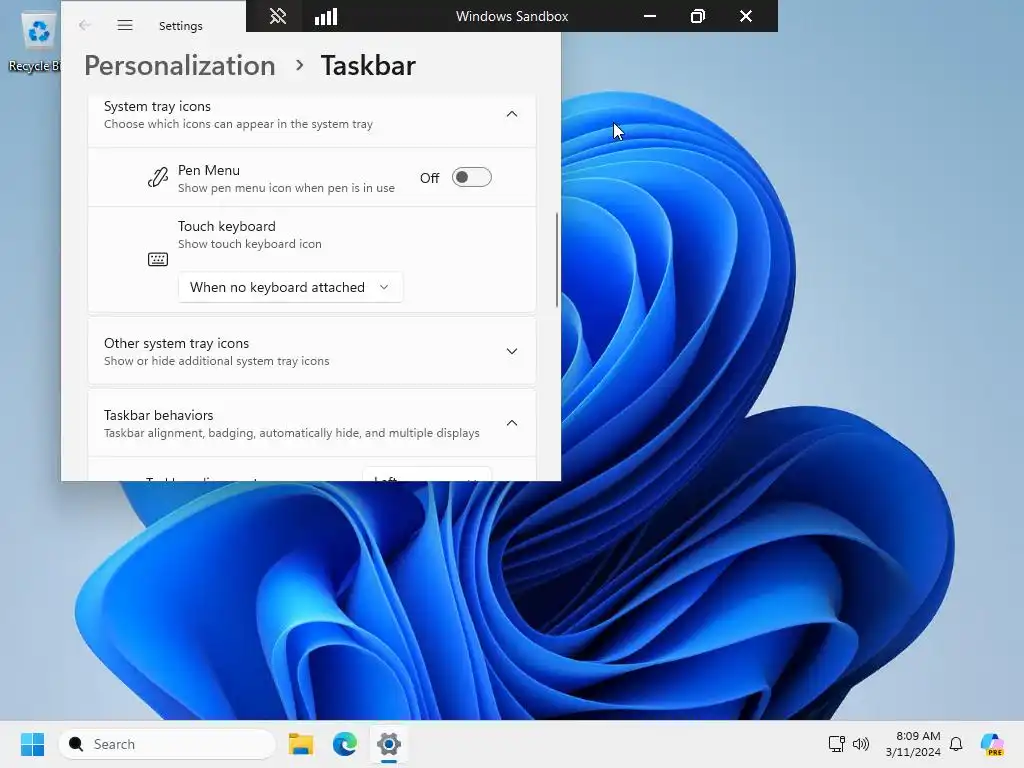Click the 'Windows Sandbox' title text
The height and width of the screenshot is (768, 1024).
(512, 16)
